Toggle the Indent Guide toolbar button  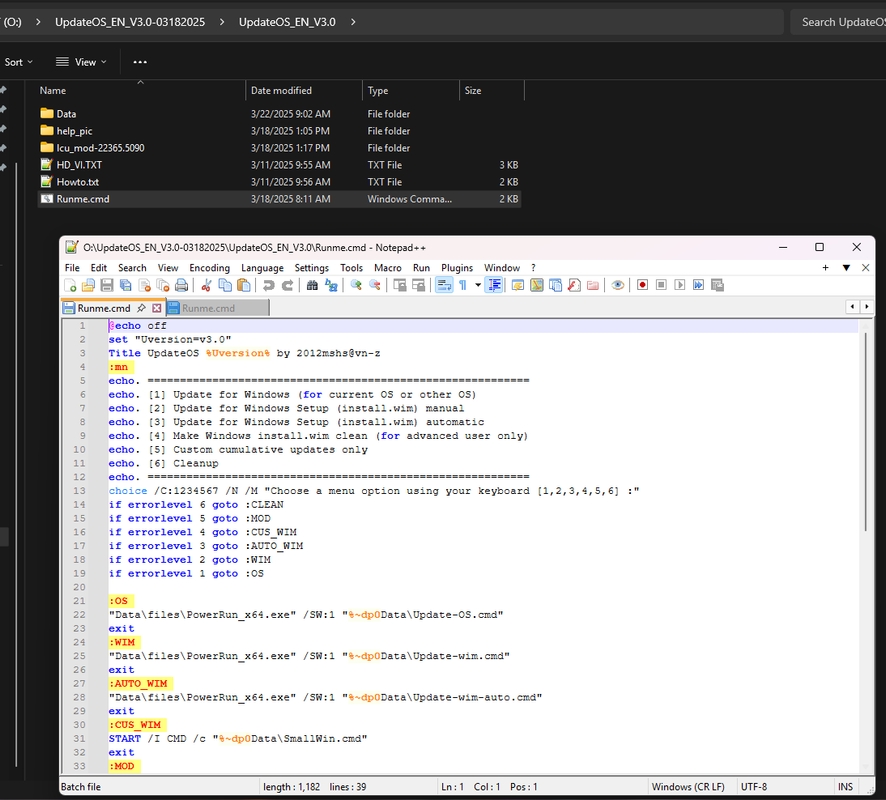click(x=495, y=285)
